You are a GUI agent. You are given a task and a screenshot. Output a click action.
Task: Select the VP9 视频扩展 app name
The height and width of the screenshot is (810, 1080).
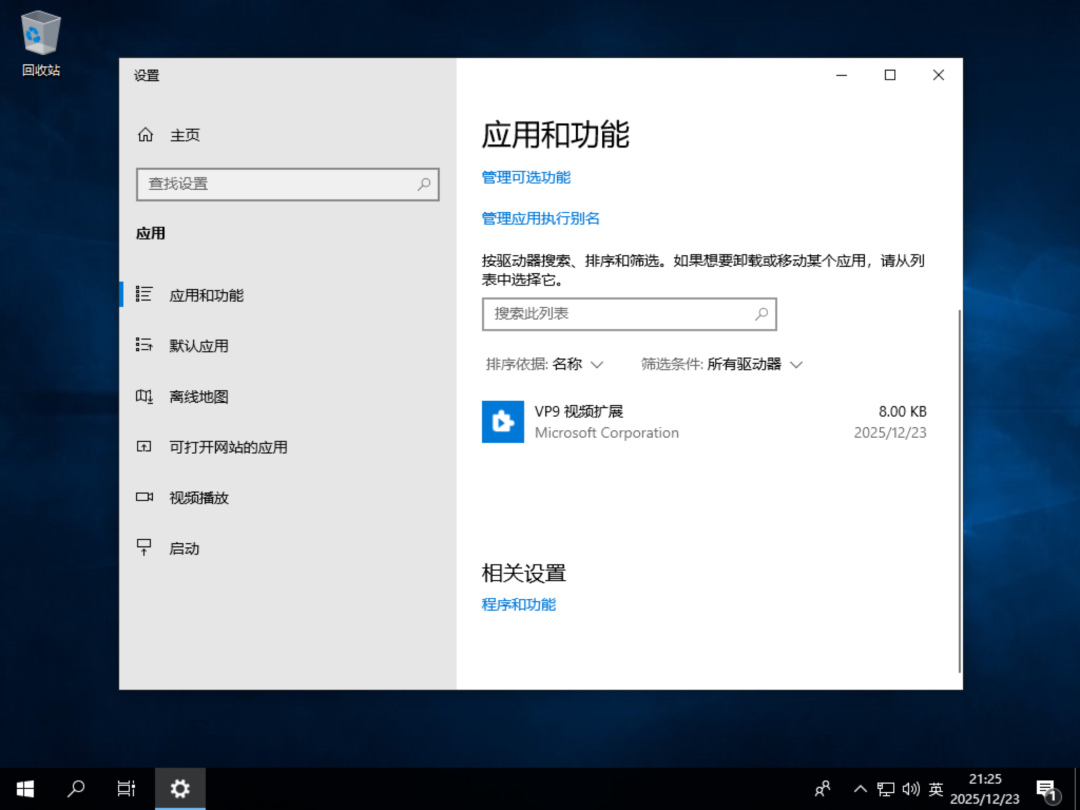pyautogui.click(x=579, y=411)
